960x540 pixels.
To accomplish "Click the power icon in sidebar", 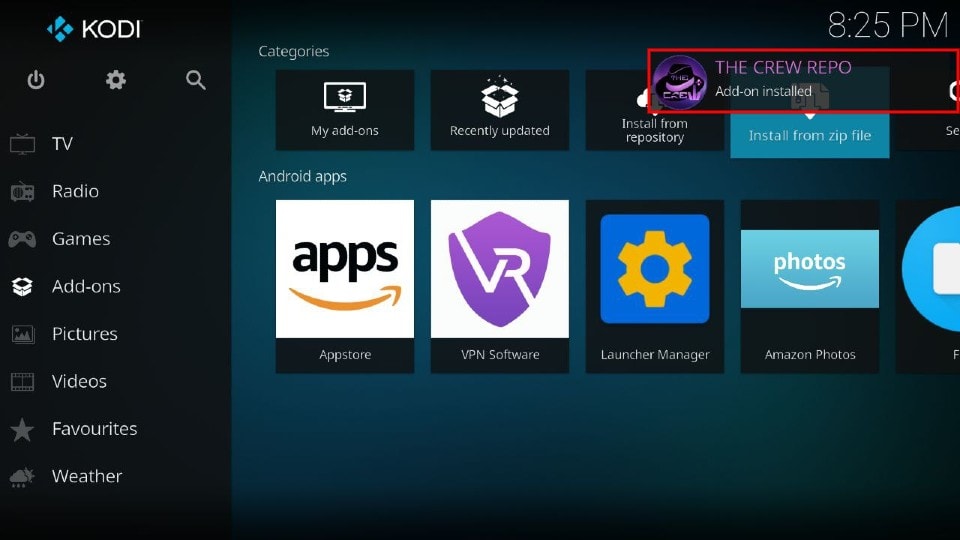I will [36, 80].
